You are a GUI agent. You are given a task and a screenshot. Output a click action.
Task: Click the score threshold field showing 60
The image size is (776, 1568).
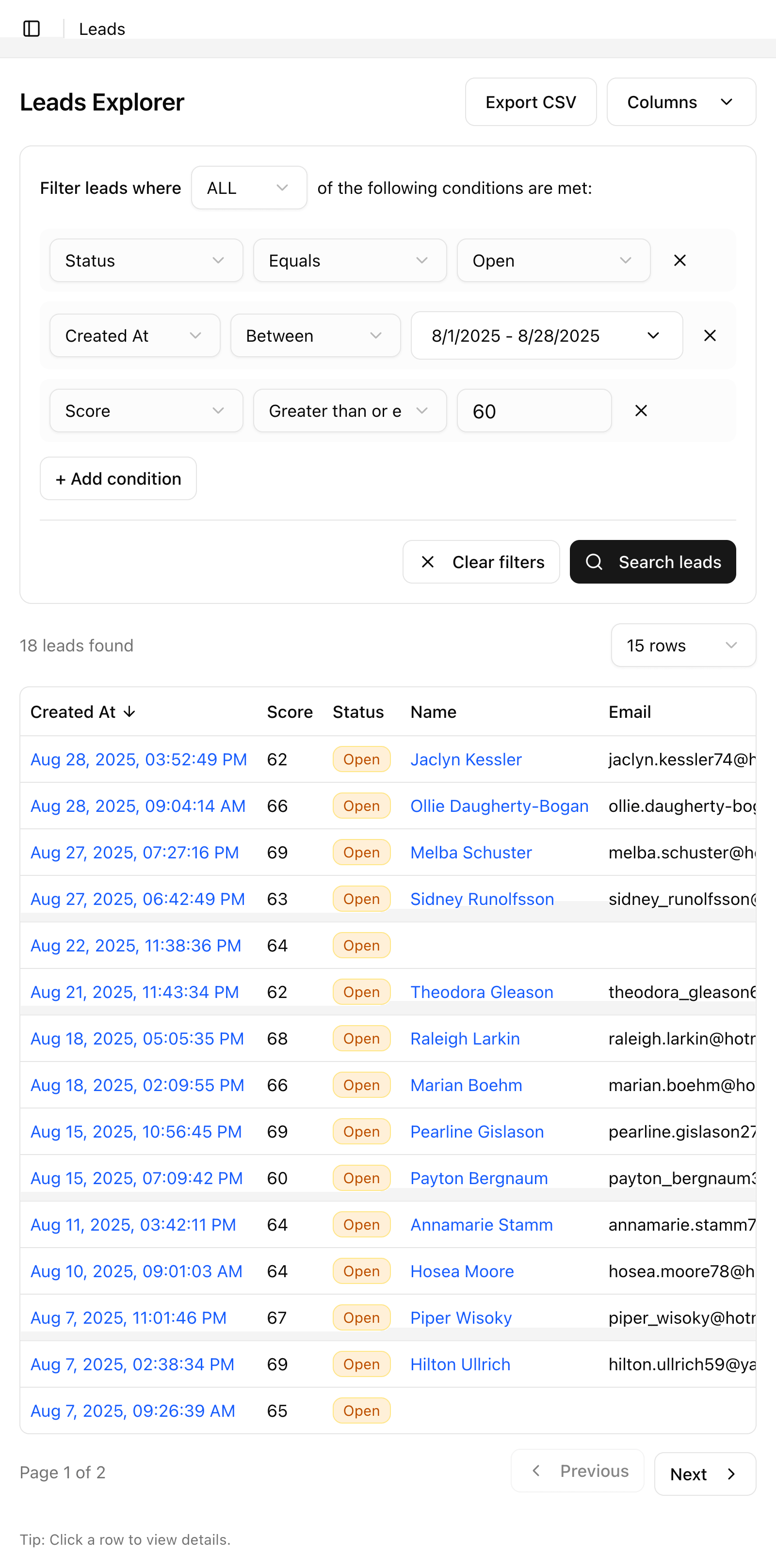point(533,411)
